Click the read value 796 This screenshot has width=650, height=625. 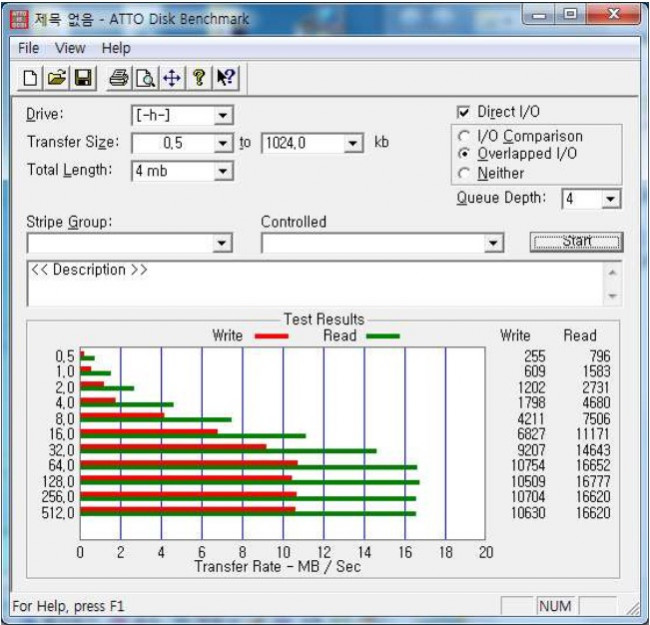coord(600,356)
